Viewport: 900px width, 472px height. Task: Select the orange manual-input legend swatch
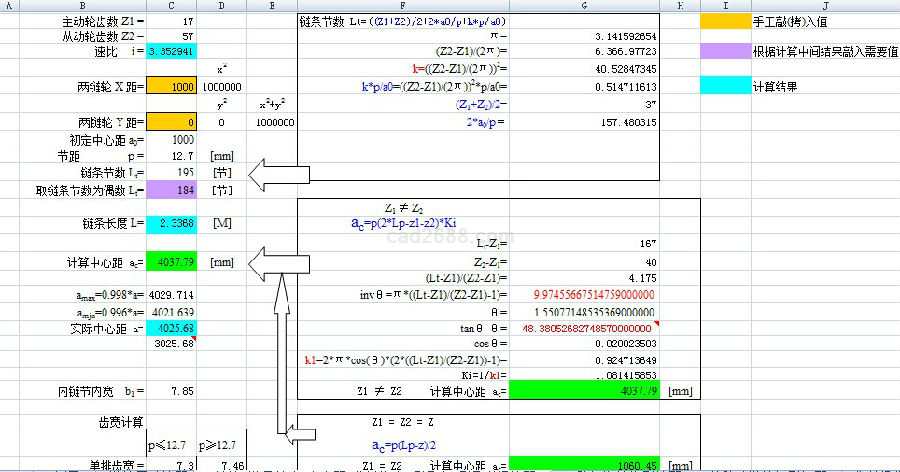click(725, 20)
